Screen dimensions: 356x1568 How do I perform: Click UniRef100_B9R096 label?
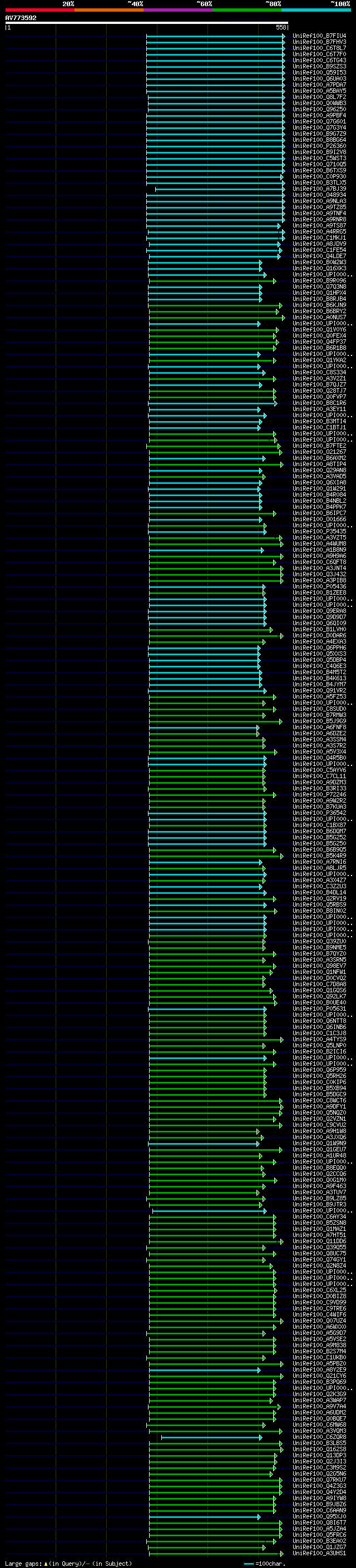[x=319, y=280]
